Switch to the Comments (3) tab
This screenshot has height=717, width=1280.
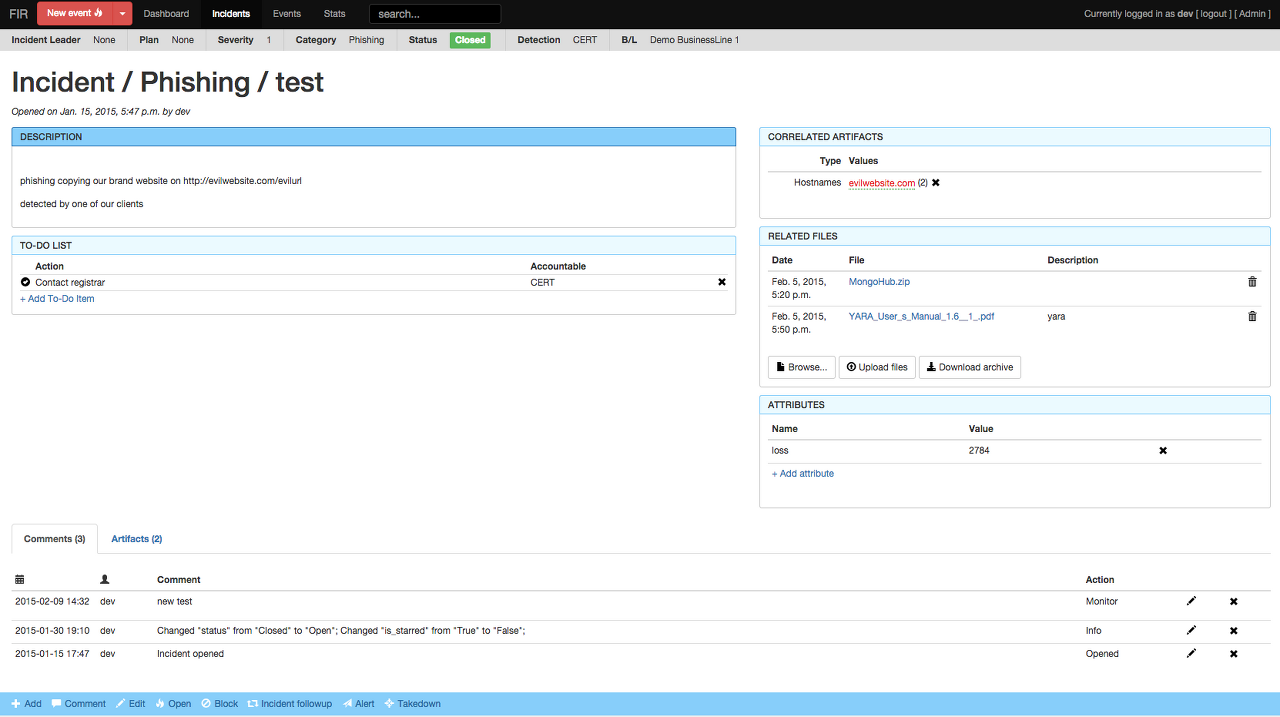tap(55, 539)
